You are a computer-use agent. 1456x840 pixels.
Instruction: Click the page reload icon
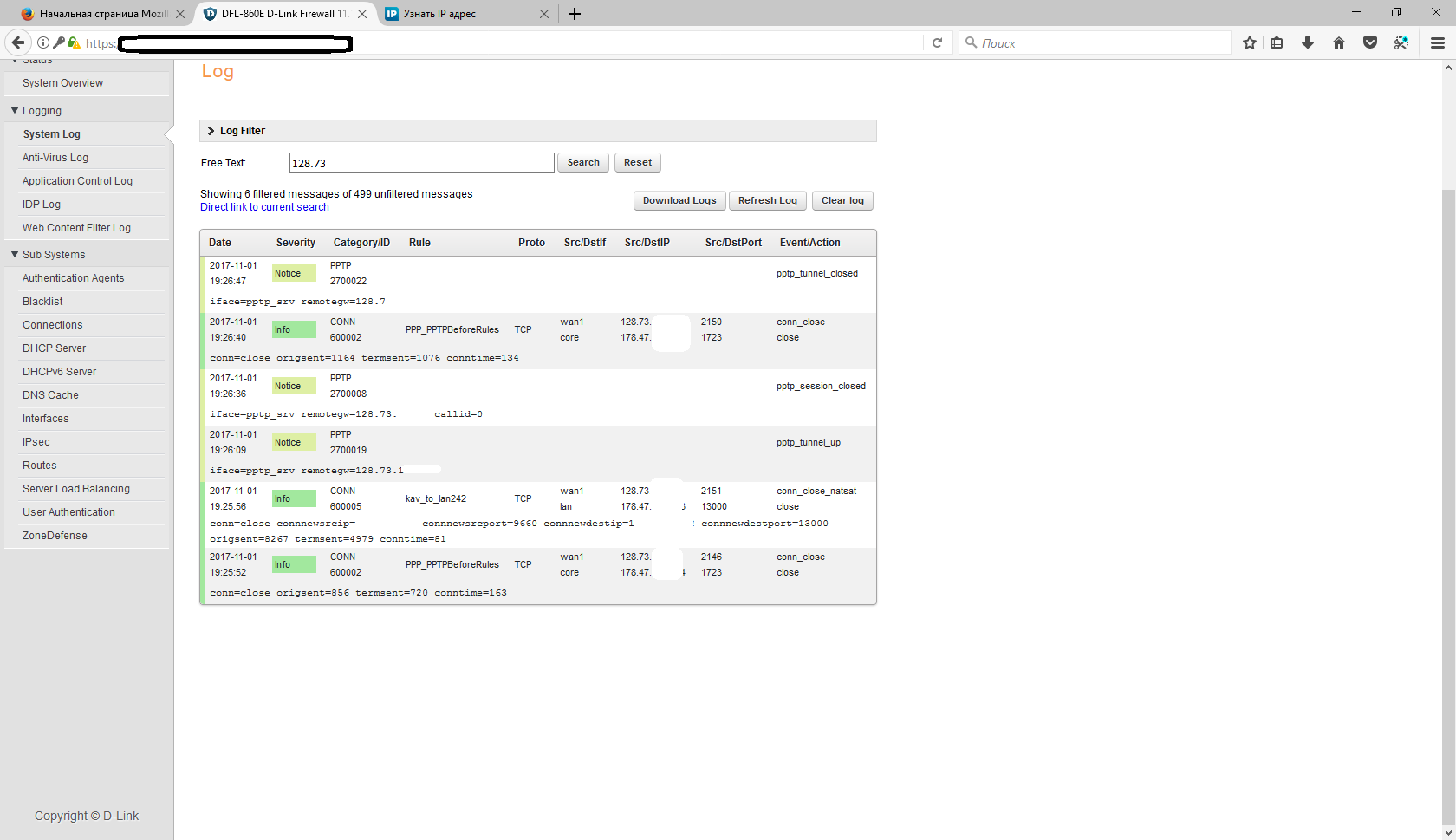click(937, 42)
